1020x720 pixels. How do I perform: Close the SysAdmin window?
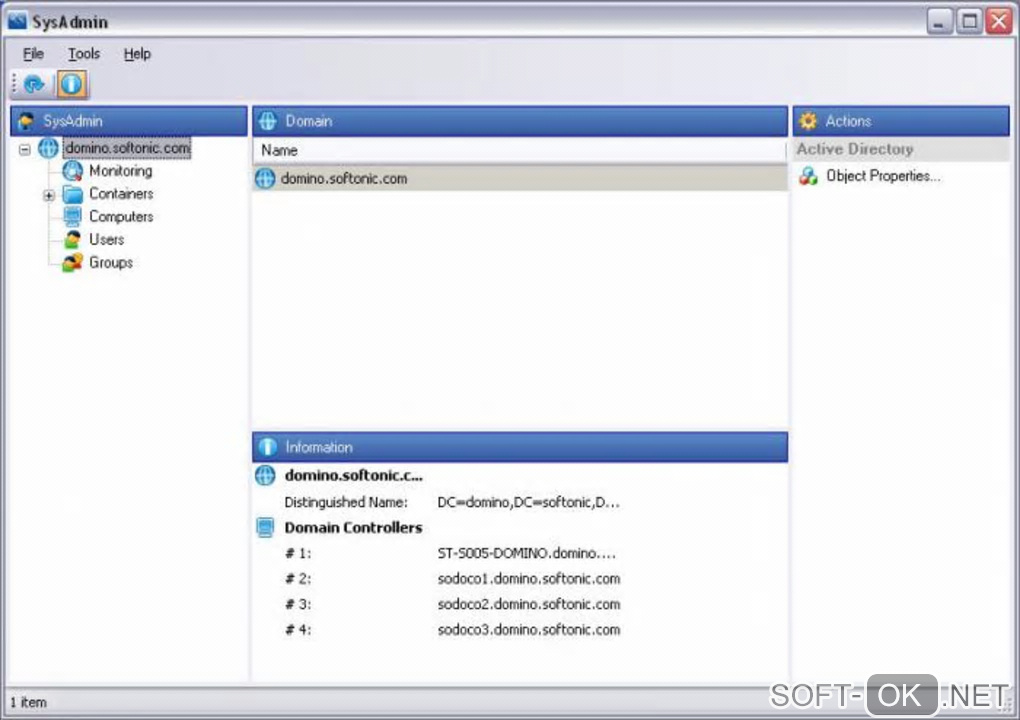[999, 21]
